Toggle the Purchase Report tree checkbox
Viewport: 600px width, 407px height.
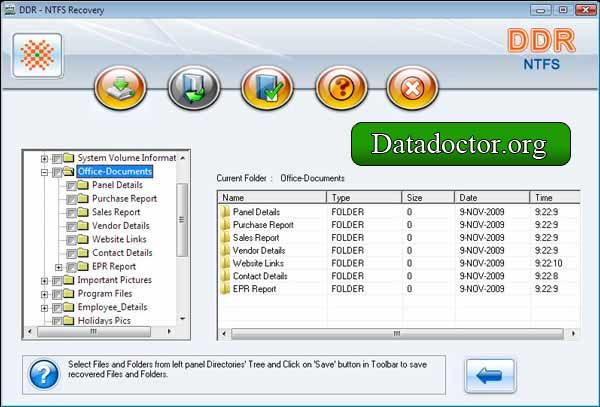(71, 199)
